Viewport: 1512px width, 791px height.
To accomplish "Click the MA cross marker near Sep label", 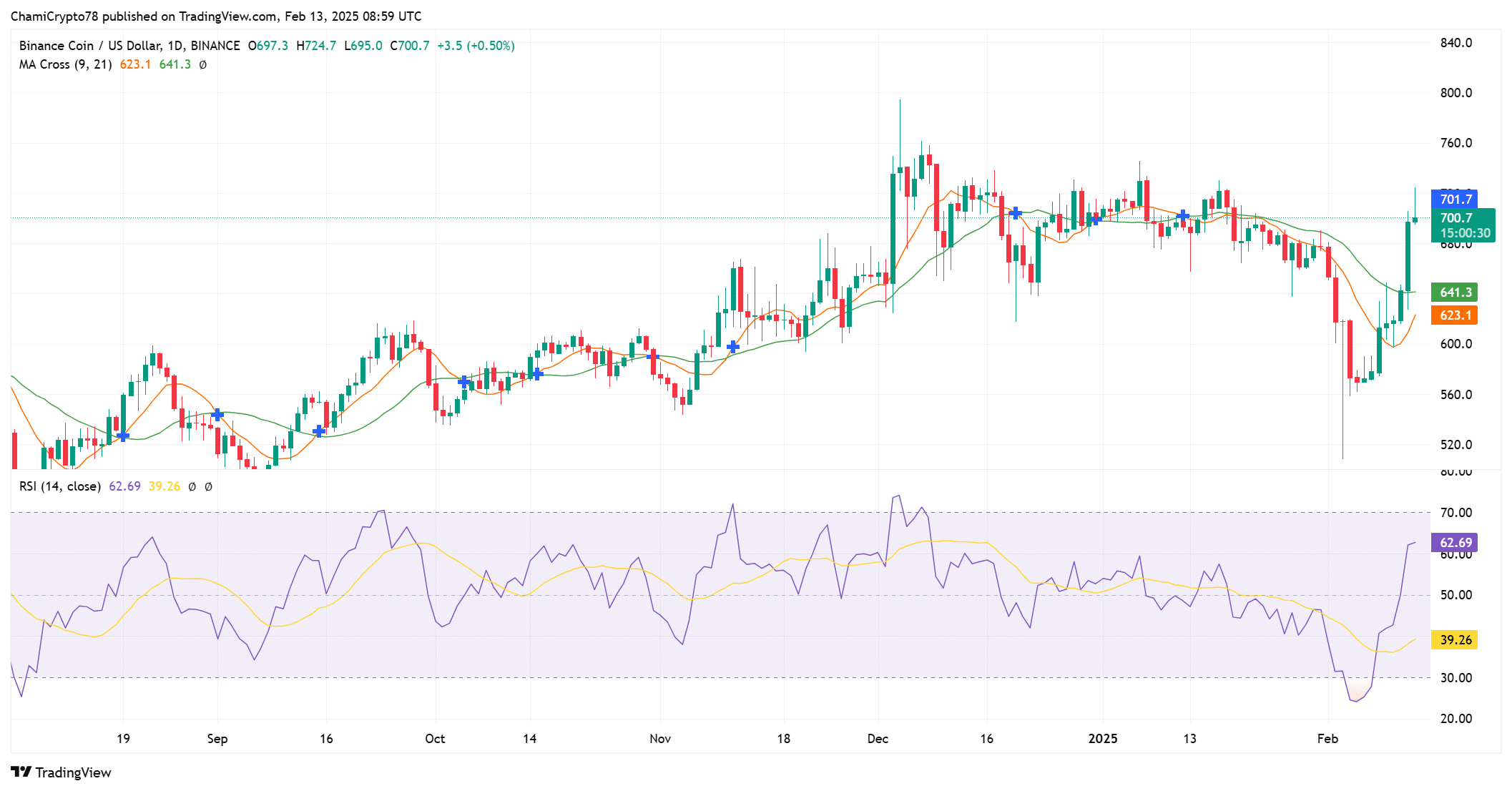I will pos(217,415).
